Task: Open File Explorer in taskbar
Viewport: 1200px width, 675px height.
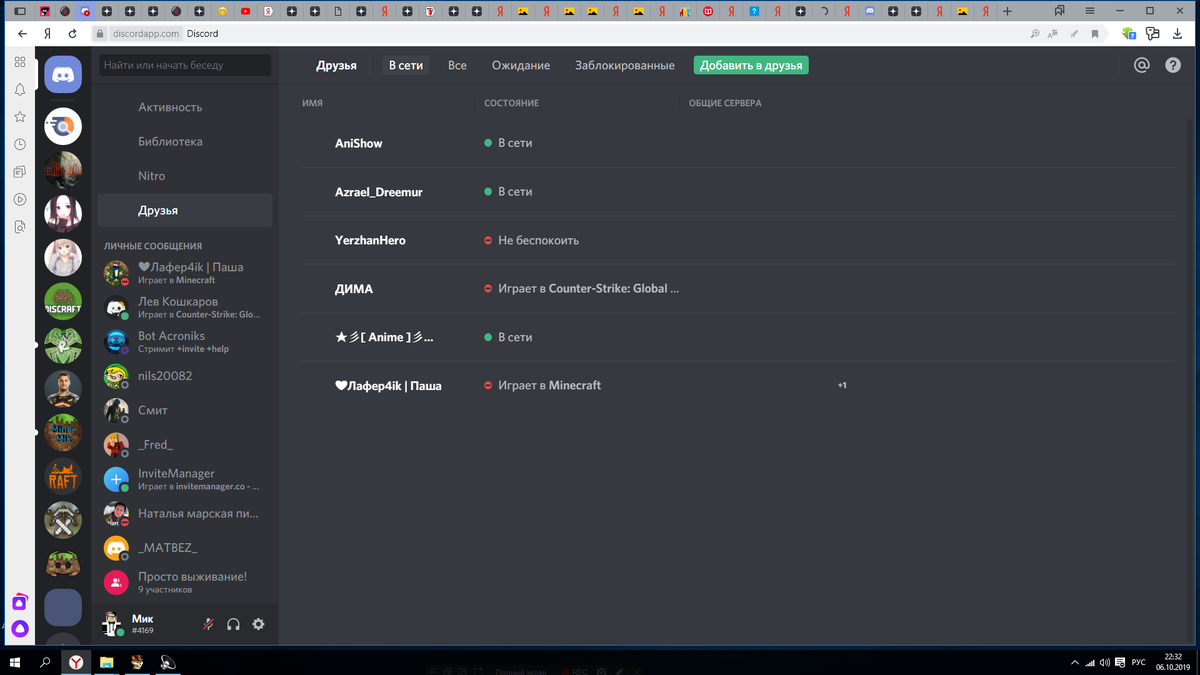Action: 106,662
